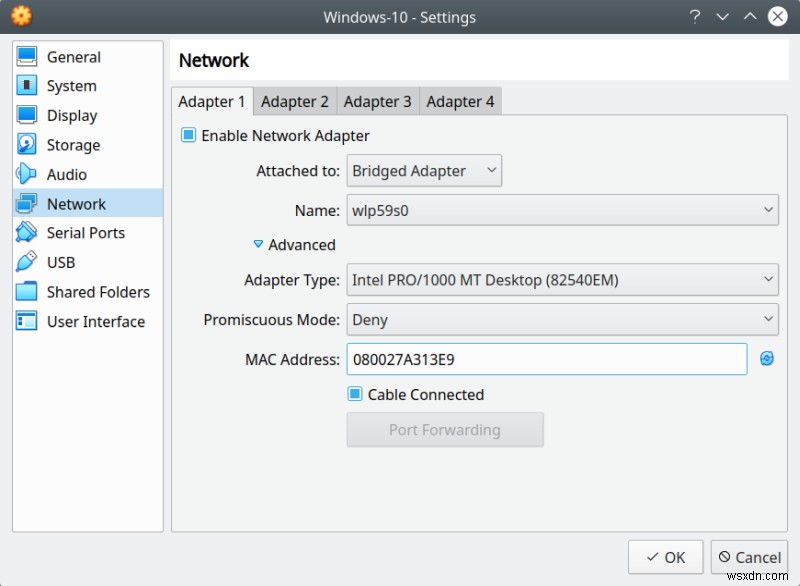Open the Attached to dropdown
800x586 pixels.
pyautogui.click(x=423, y=170)
